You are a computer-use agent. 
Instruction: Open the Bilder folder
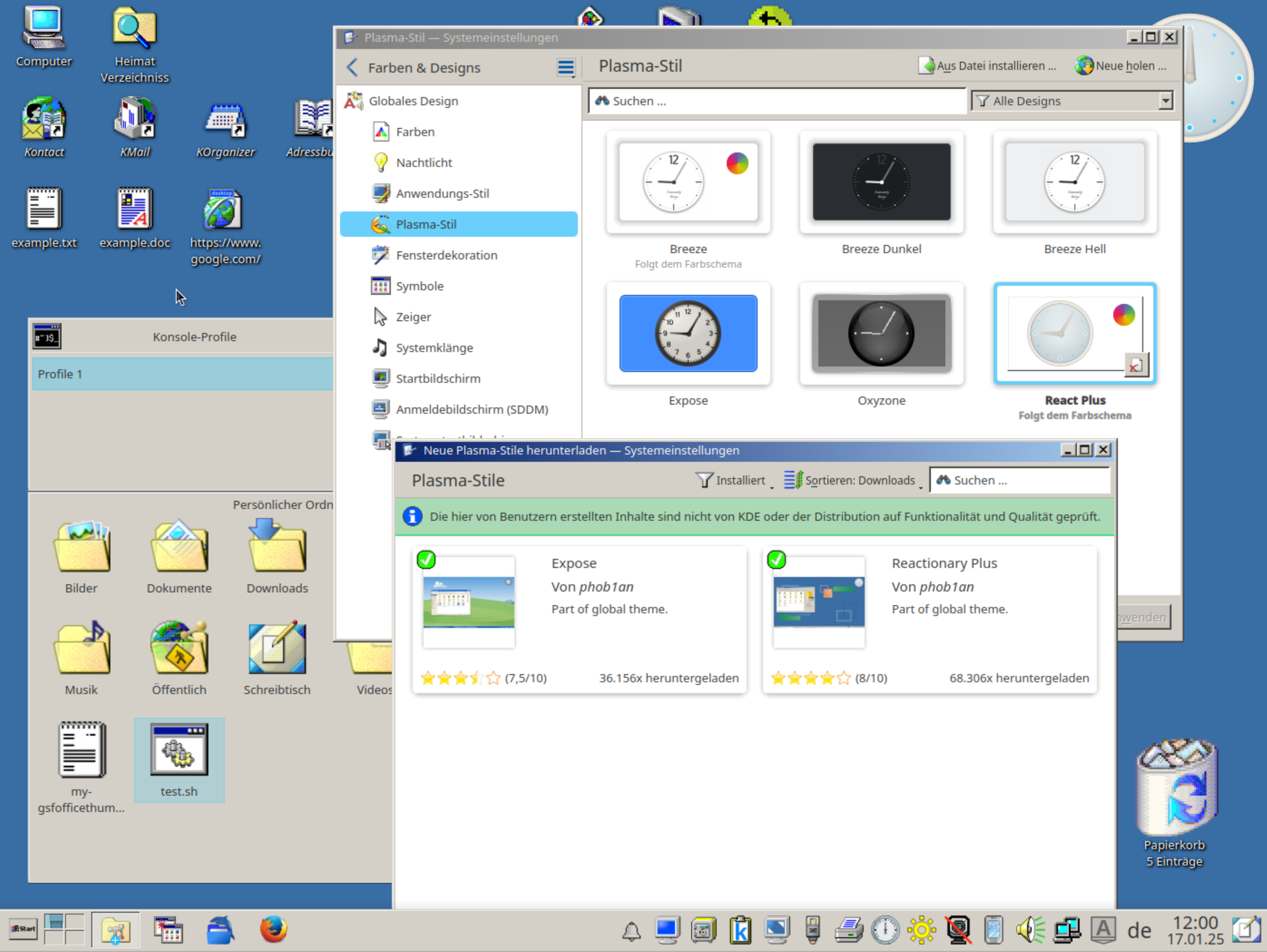click(x=81, y=556)
